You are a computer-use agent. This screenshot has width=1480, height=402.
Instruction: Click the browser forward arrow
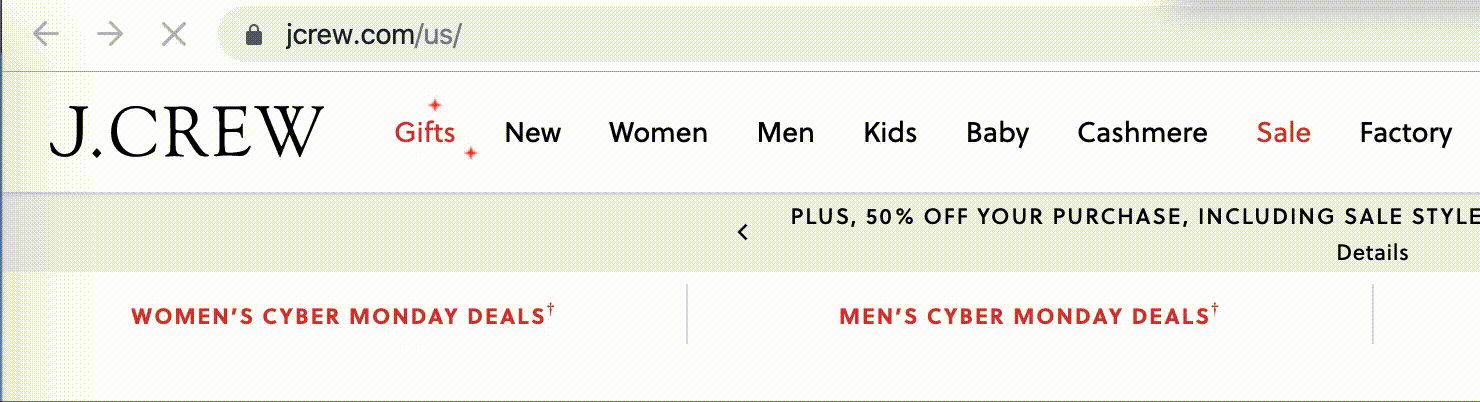pos(109,35)
